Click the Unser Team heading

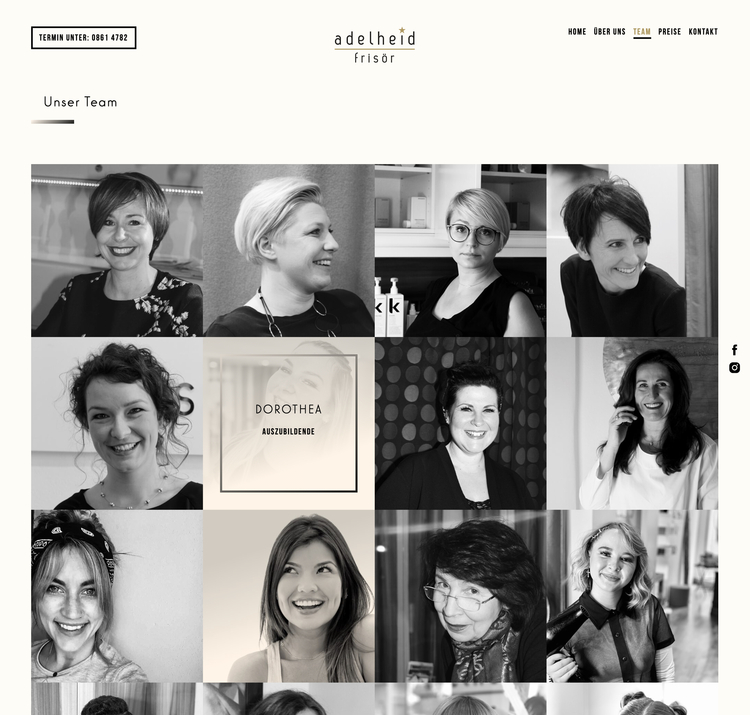click(x=80, y=102)
